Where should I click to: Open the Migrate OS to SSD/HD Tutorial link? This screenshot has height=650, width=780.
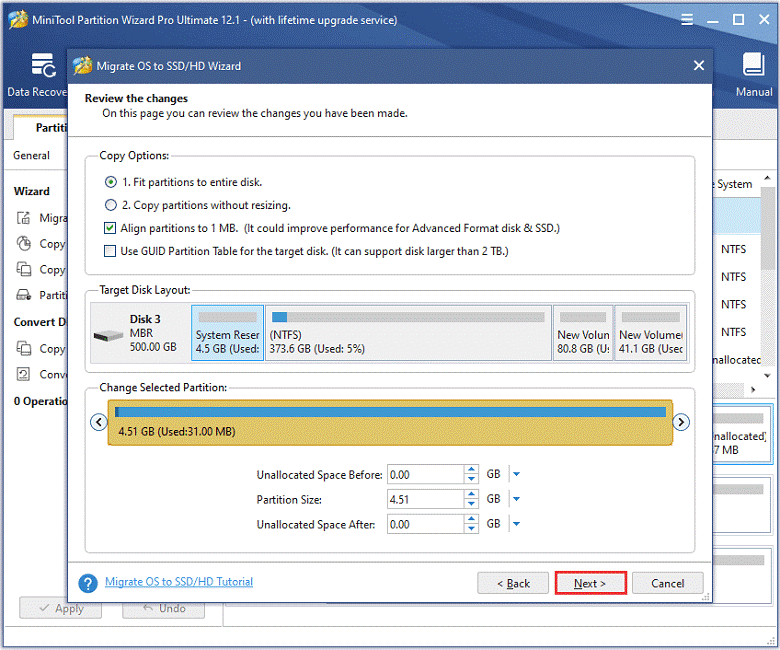click(179, 581)
